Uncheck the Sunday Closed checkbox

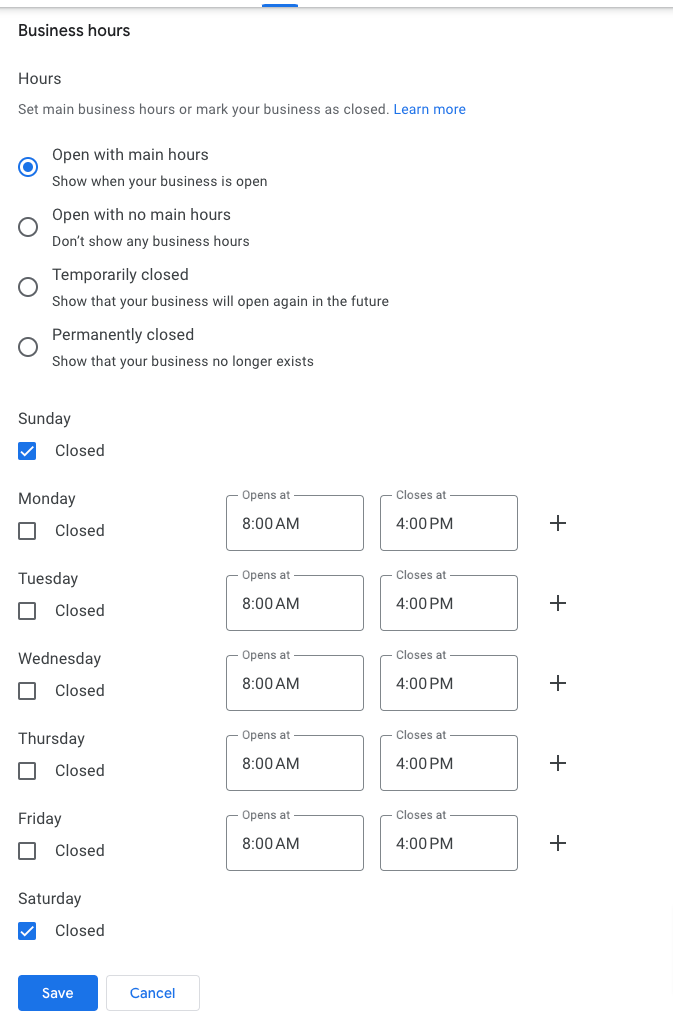pyautogui.click(x=28, y=451)
